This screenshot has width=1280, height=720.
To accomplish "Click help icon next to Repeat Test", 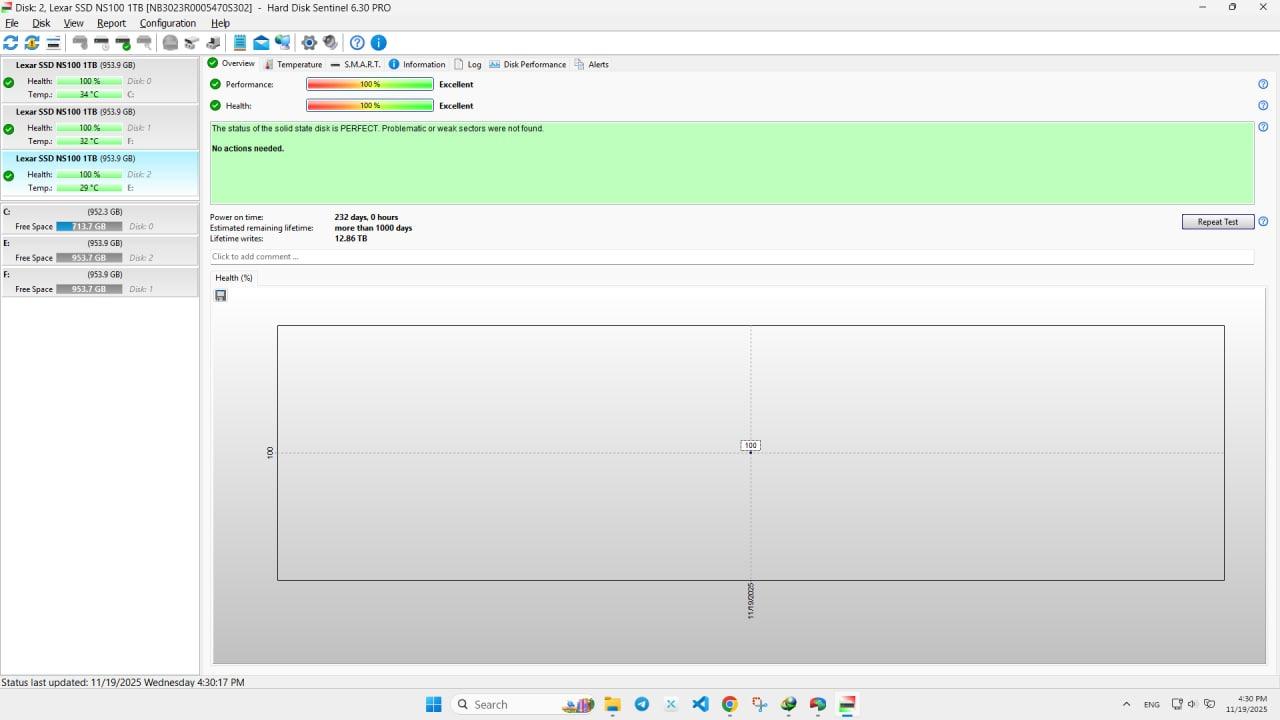I will tap(1263, 222).
